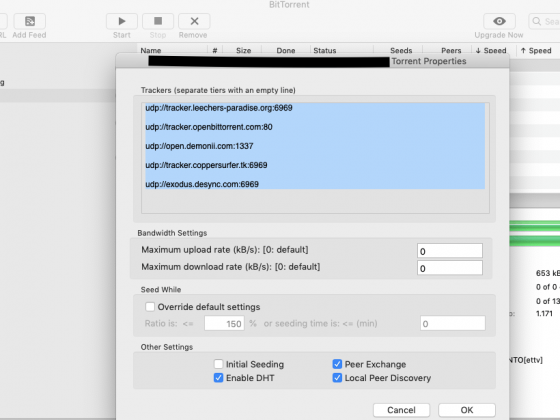Image resolution: width=560 pixels, height=420 pixels.
Task: Start the torrent with the Start play icon
Action: pos(122,21)
